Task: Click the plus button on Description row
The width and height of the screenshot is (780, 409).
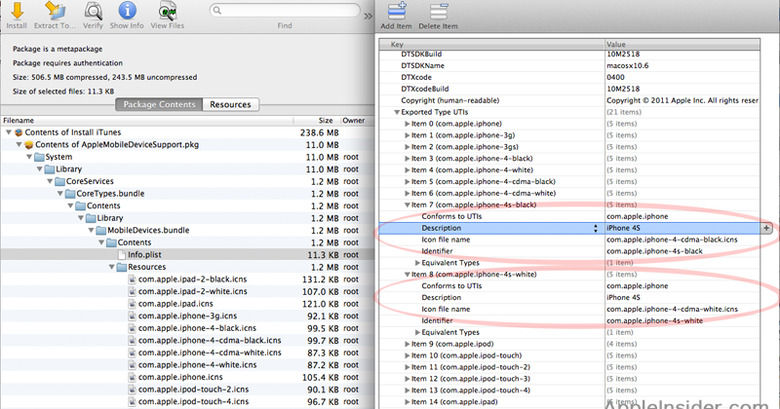Action: (x=767, y=228)
